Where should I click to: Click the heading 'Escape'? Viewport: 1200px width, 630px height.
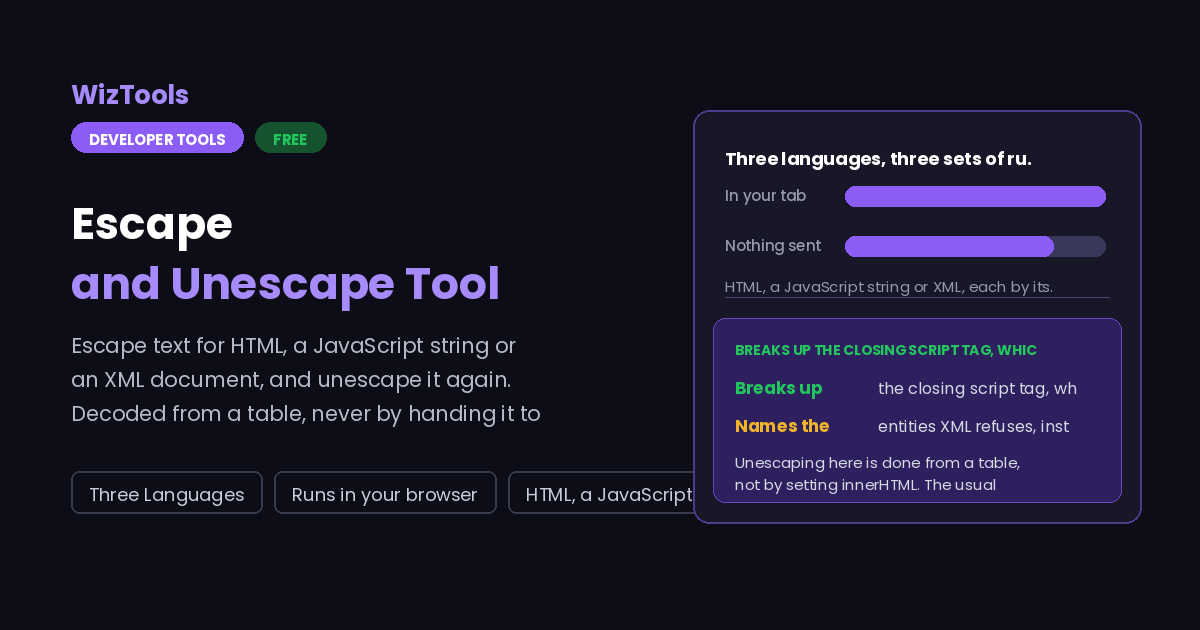pyautogui.click(x=152, y=224)
